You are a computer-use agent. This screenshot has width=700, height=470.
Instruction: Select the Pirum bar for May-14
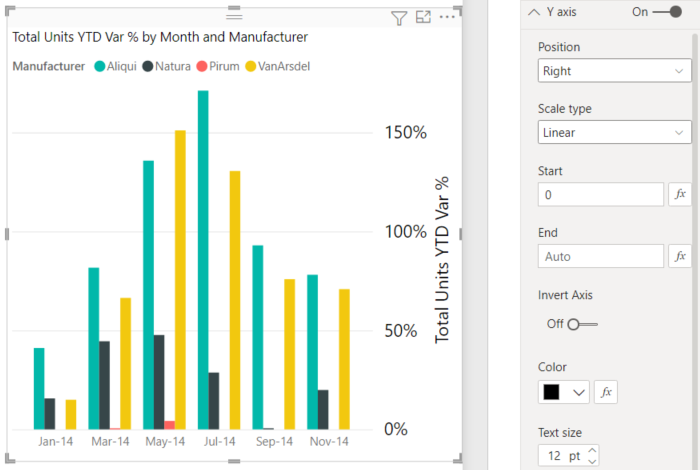169,425
